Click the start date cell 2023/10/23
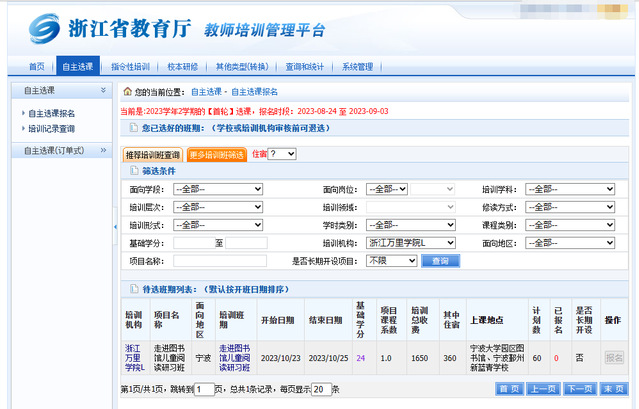This screenshot has width=639, height=409. [x=280, y=358]
